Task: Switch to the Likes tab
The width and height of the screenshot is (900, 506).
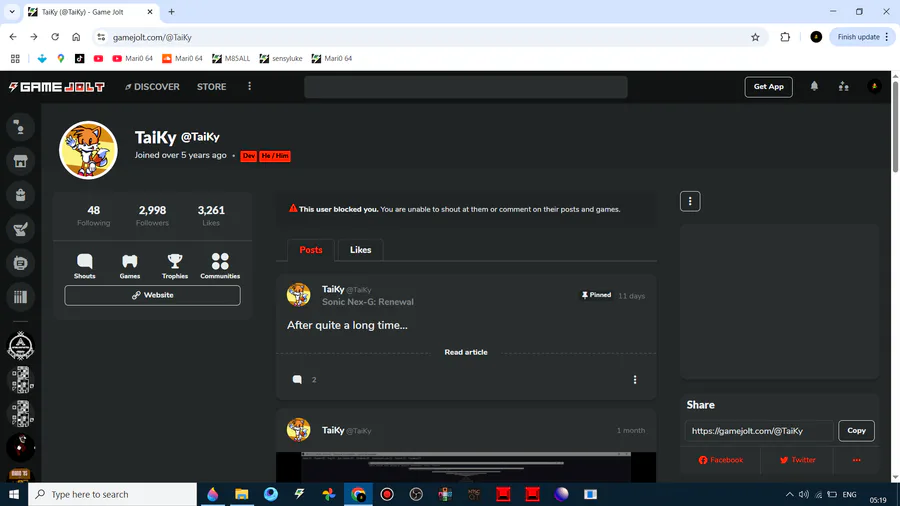Action: coord(360,250)
